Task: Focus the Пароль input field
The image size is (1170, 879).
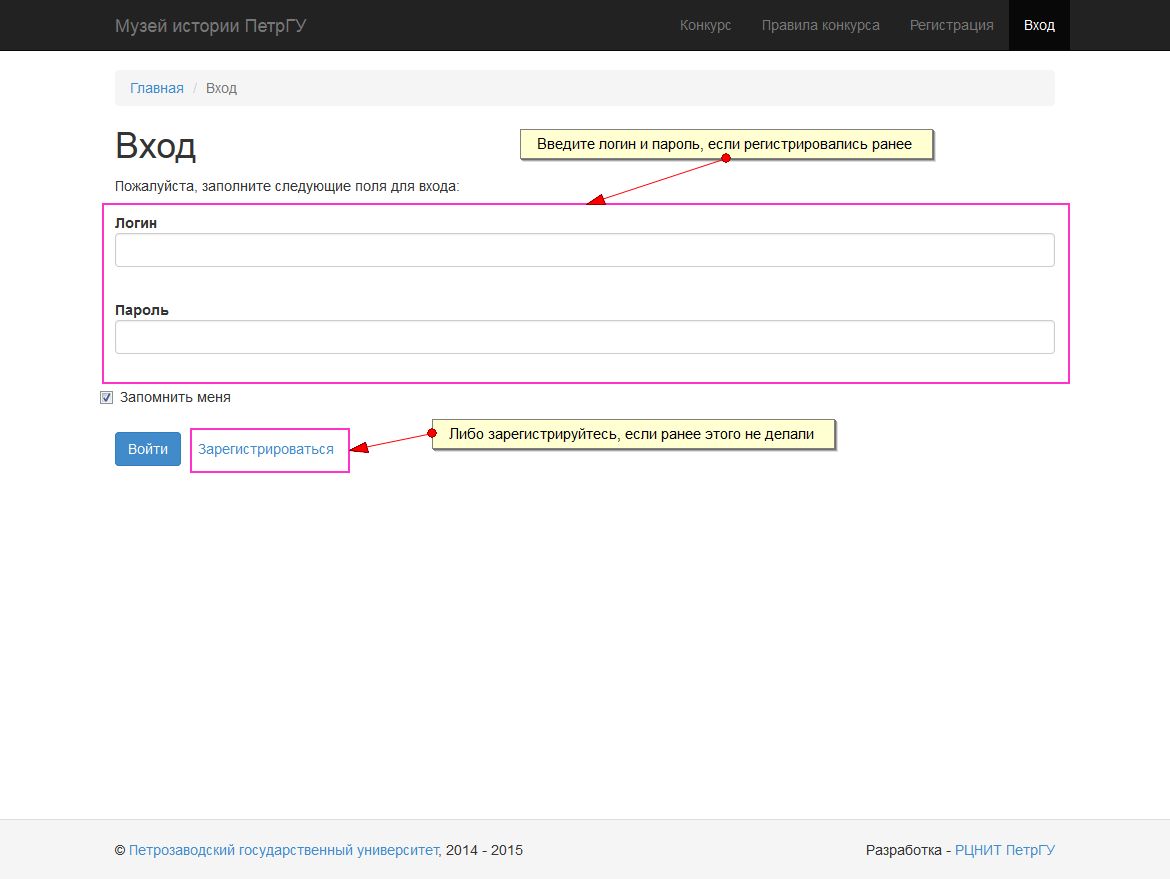Action: click(x=584, y=337)
